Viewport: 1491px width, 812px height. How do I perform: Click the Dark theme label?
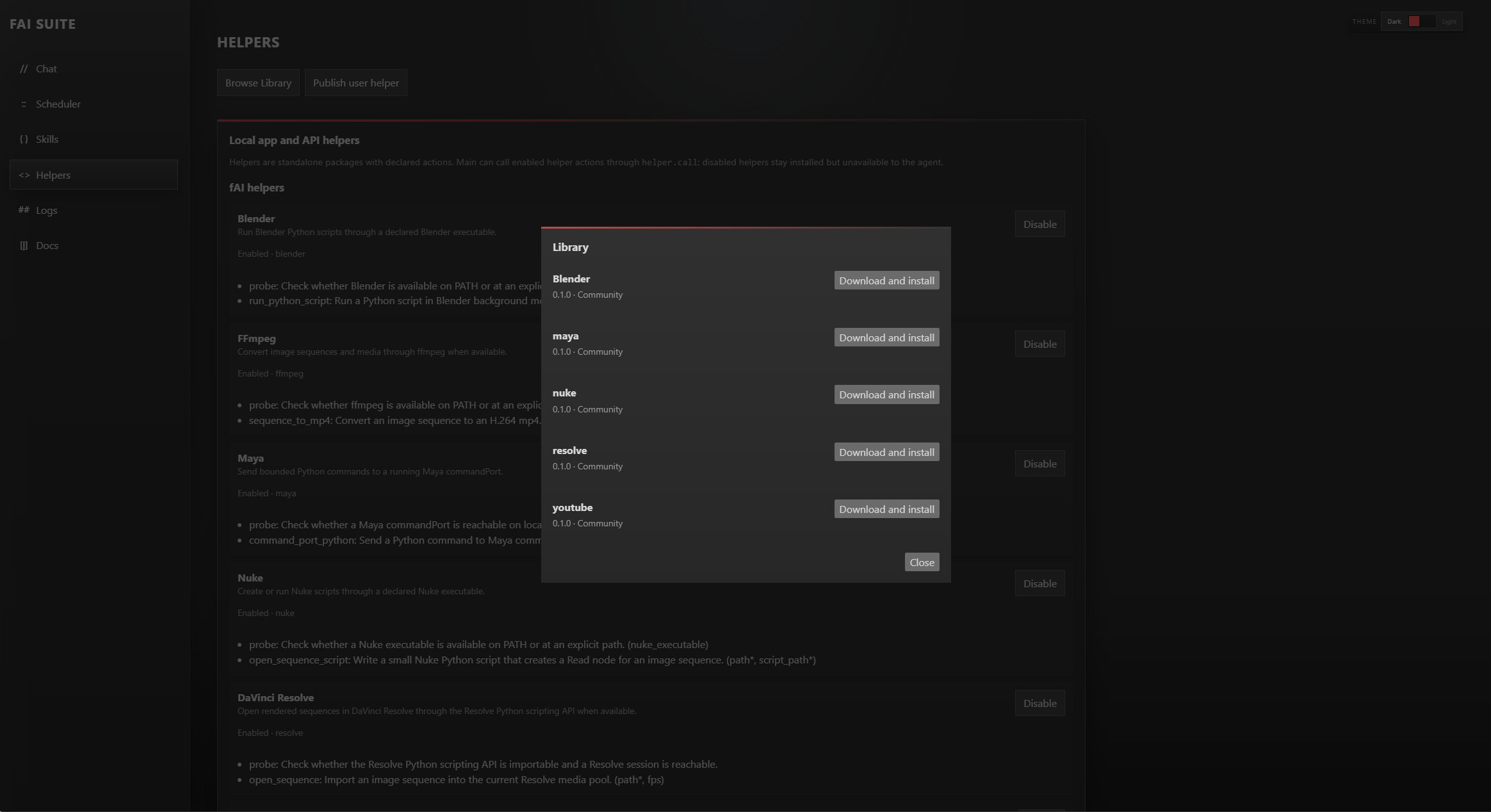point(1394,22)
